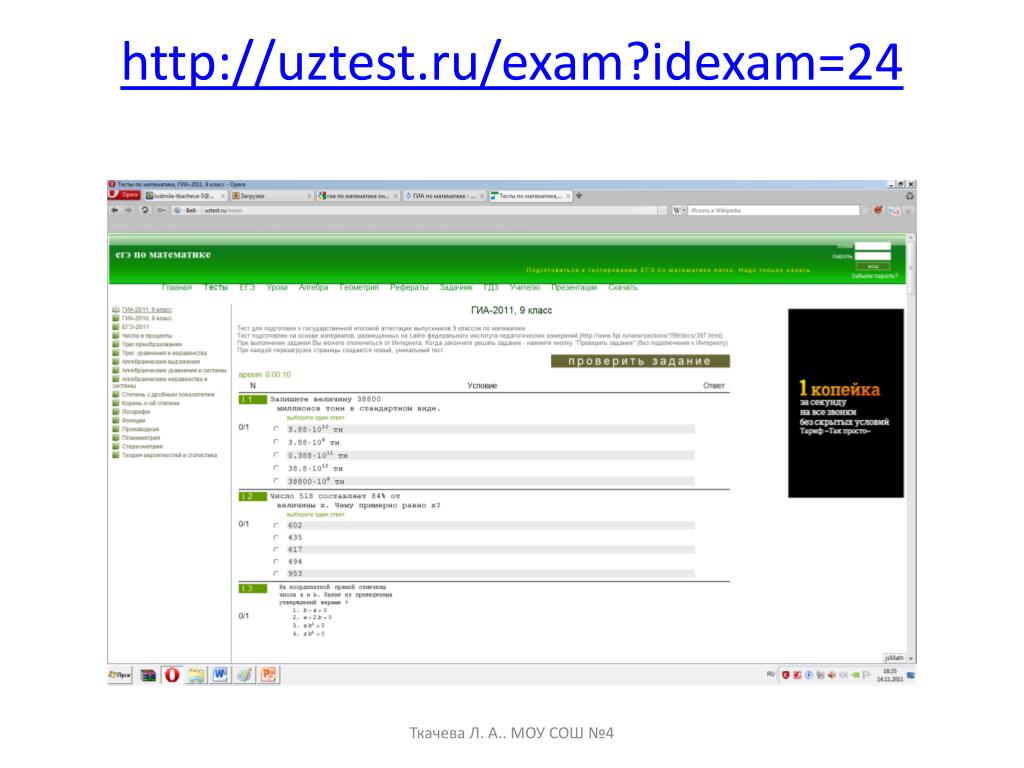
Task: Reload the page with the refresh icon
Action: [x=144, y=210]
